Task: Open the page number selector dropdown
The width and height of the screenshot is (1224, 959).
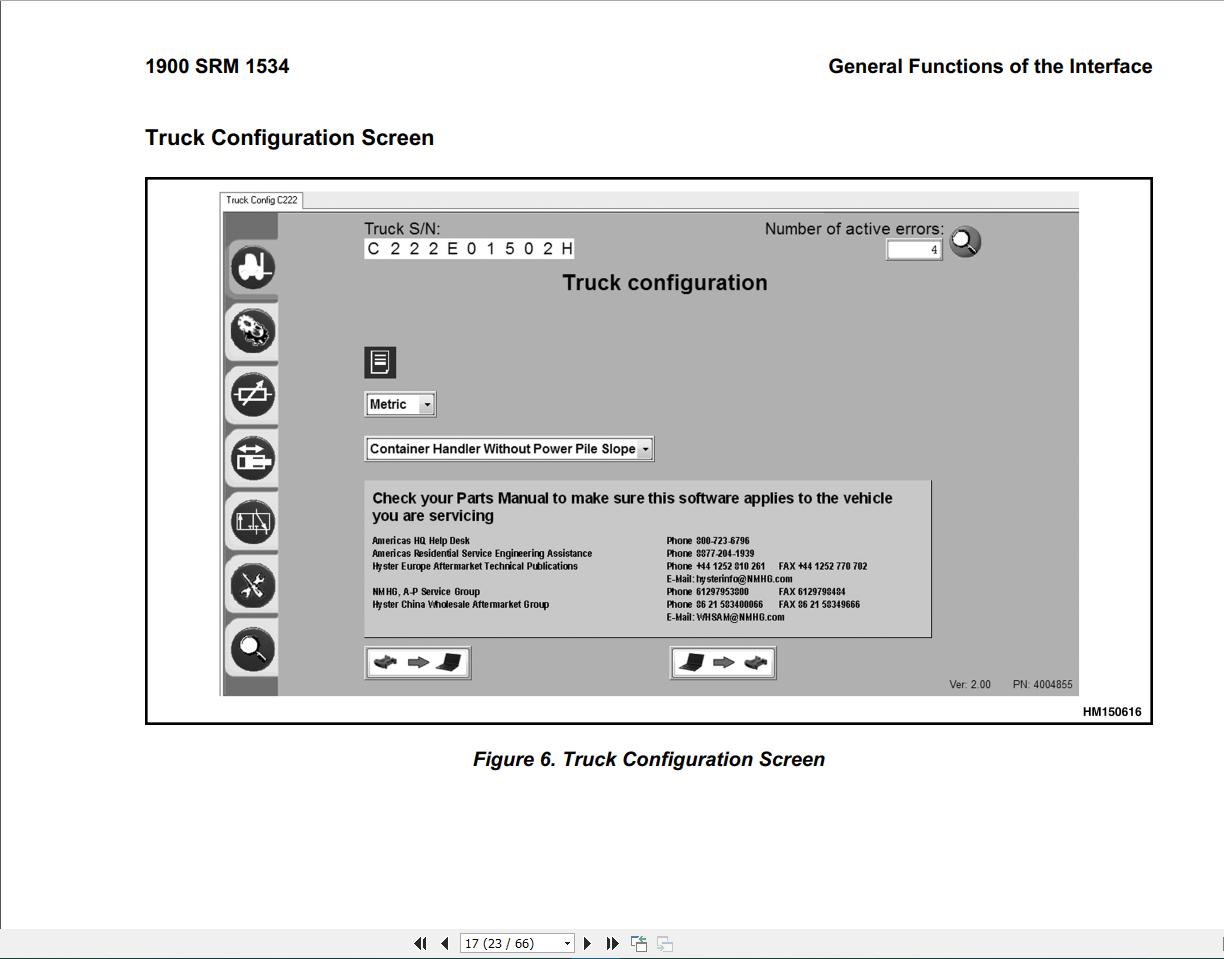Action: coord(567,943)
